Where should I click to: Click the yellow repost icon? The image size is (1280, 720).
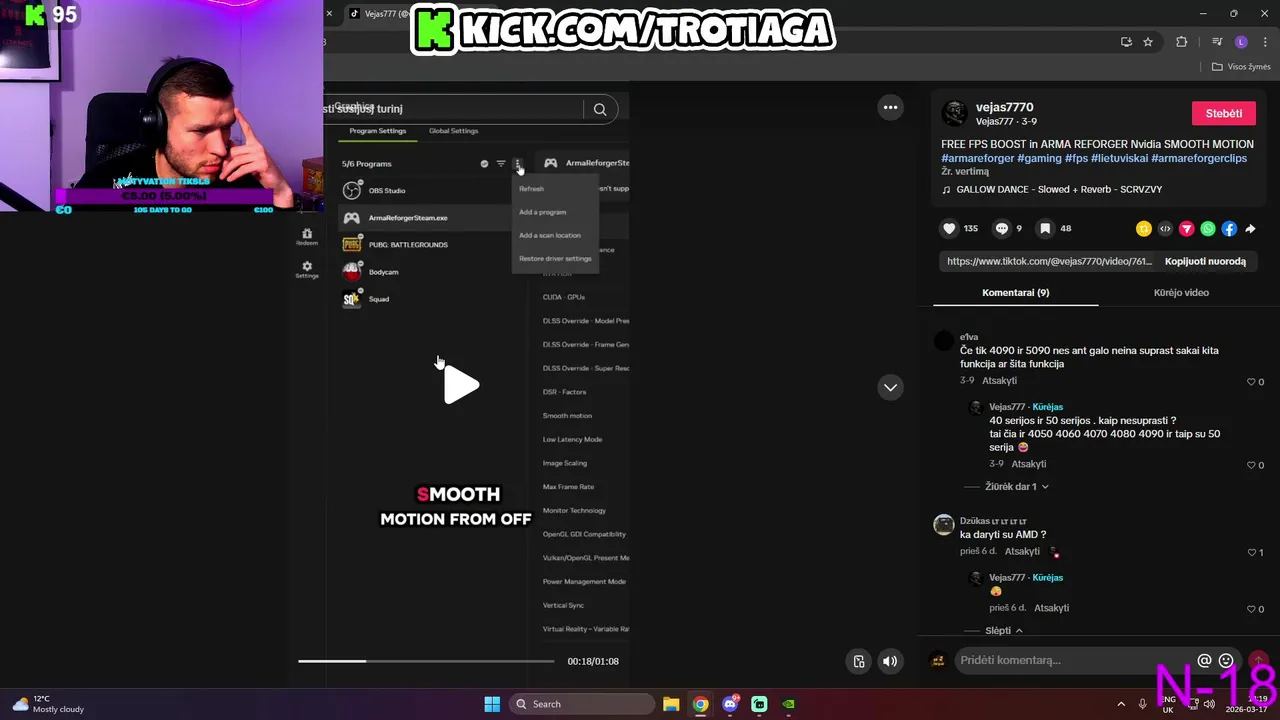(1144, 229)
